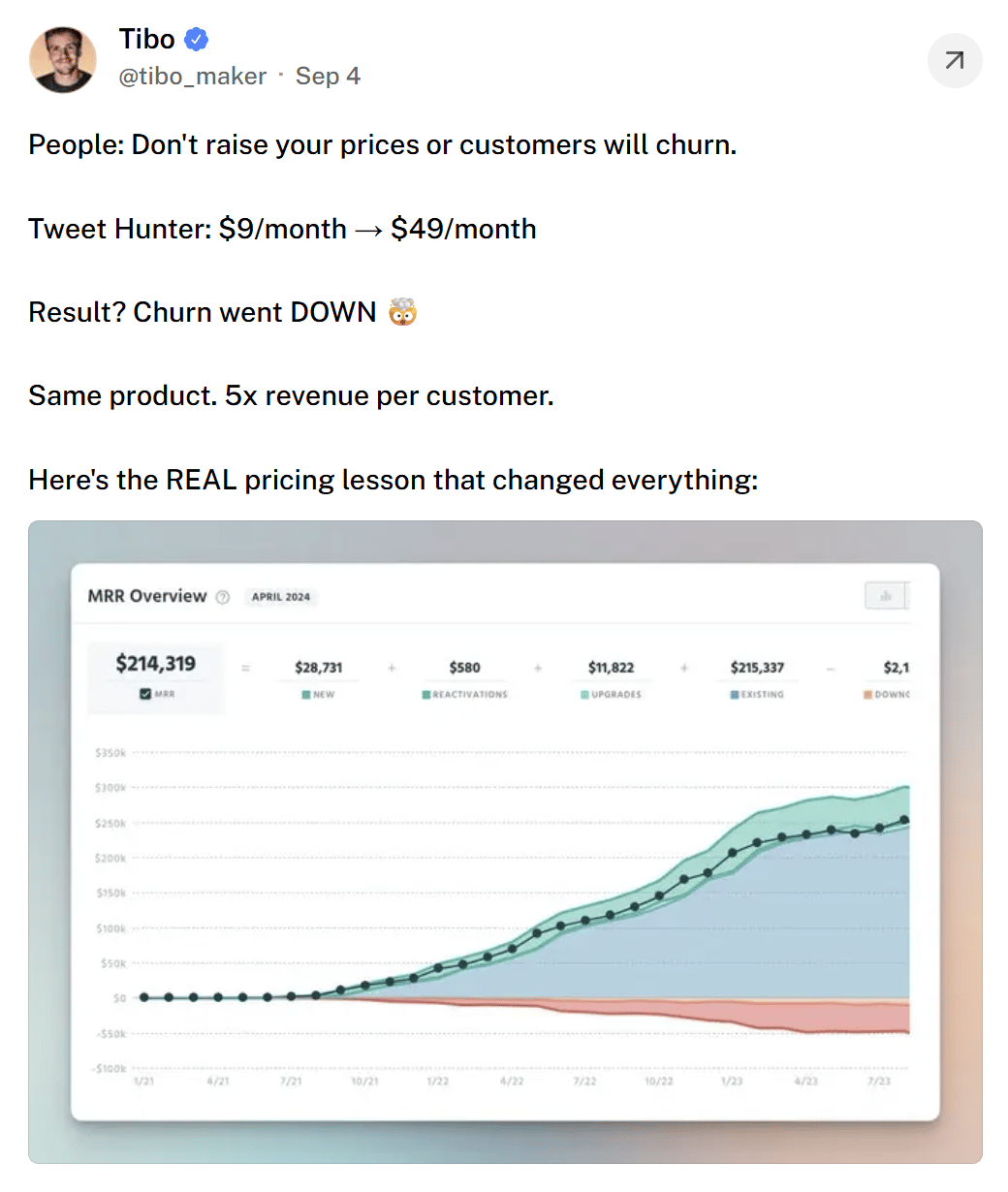Select the $214,319 MRR total
The image size is (1008, 1192).
click(156, 664)
